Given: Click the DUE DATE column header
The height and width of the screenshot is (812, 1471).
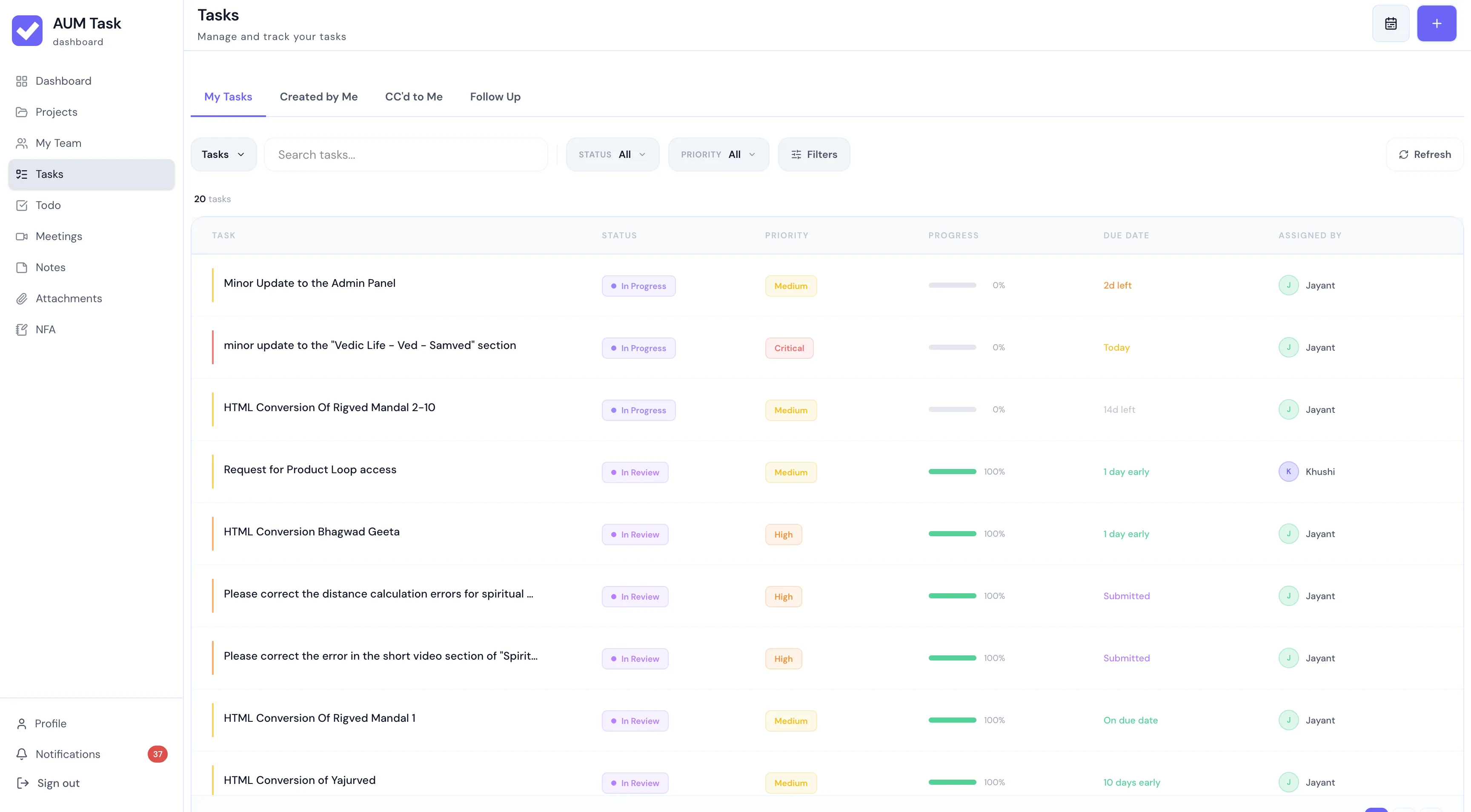Looking at the screenshot, I should tap(1126, 235).
